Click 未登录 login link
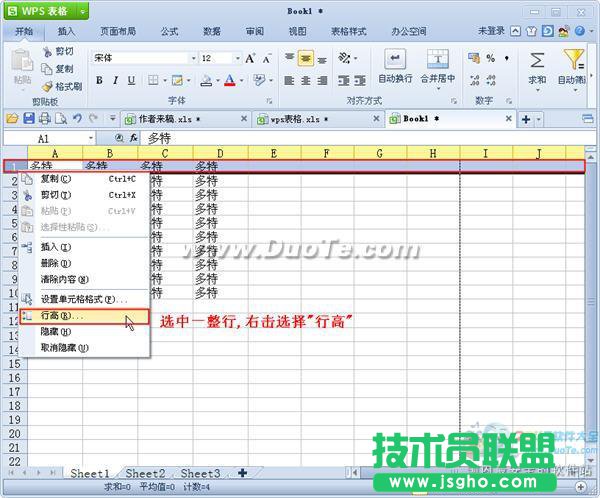This screenshot has width=600, height=498. point(491,31)
